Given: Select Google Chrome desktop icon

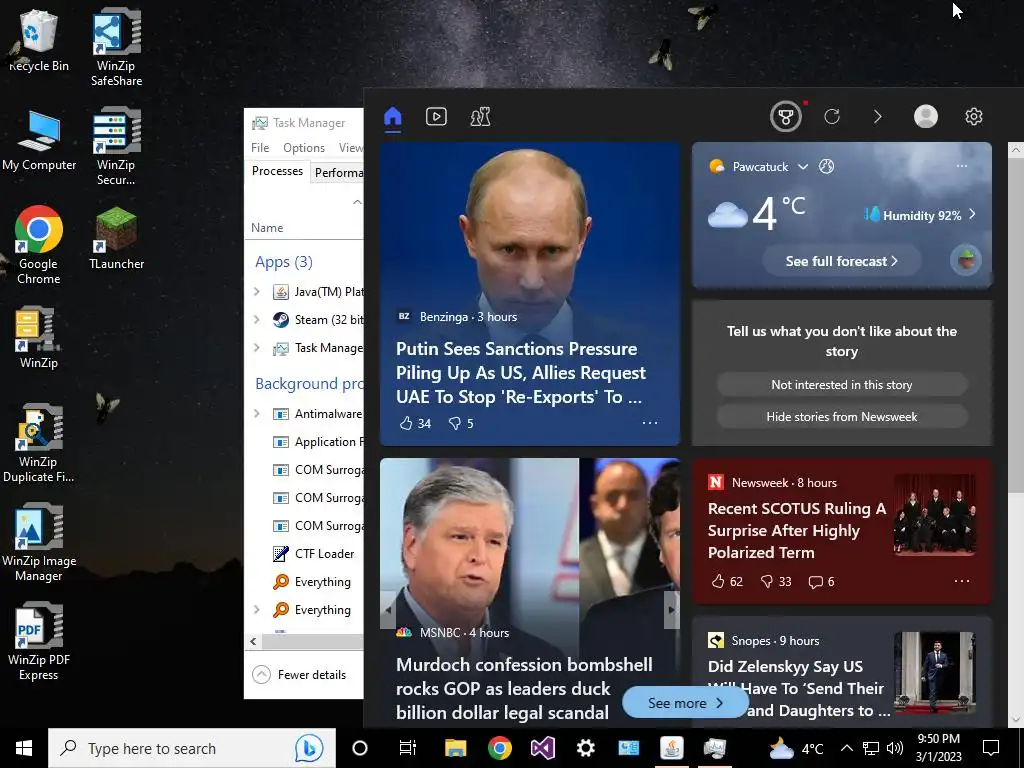Looking at the screenshot, I should click(x=39, y=245).
